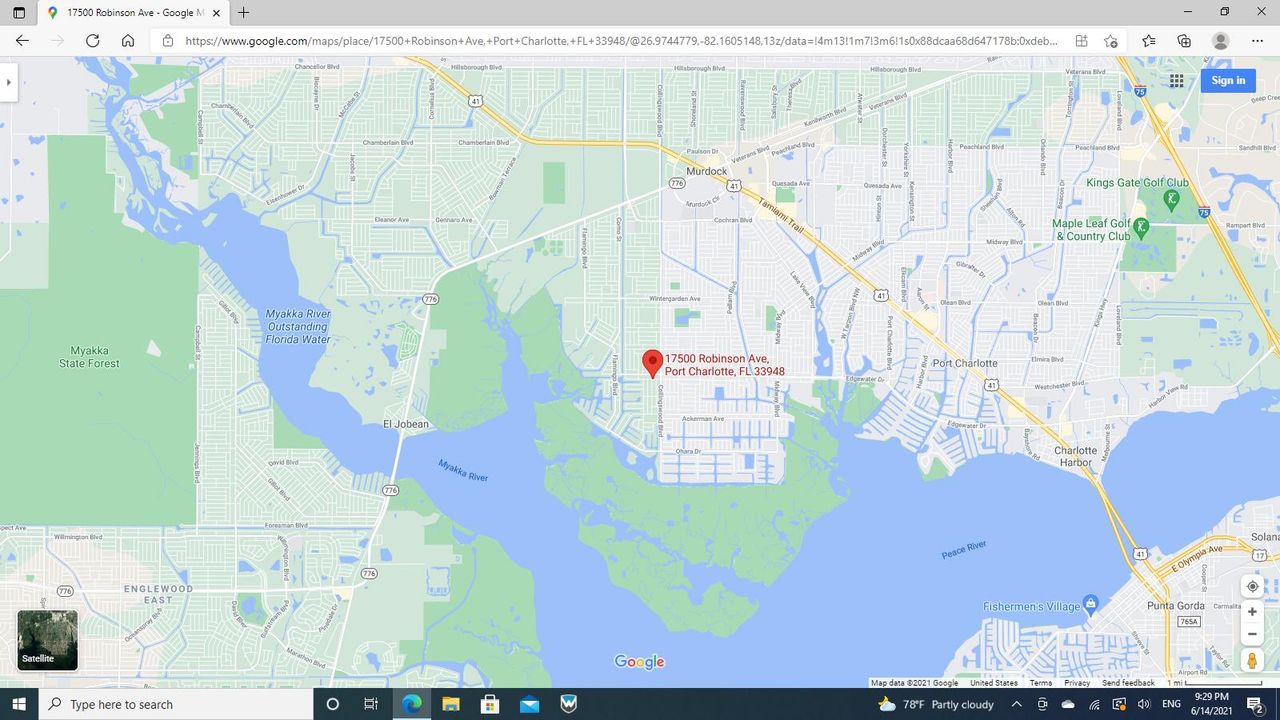This screenshot has width=1280, height=720.
Task: Open Mail app from taskbar
Action: pyautogui.click(x=529, y=704)
